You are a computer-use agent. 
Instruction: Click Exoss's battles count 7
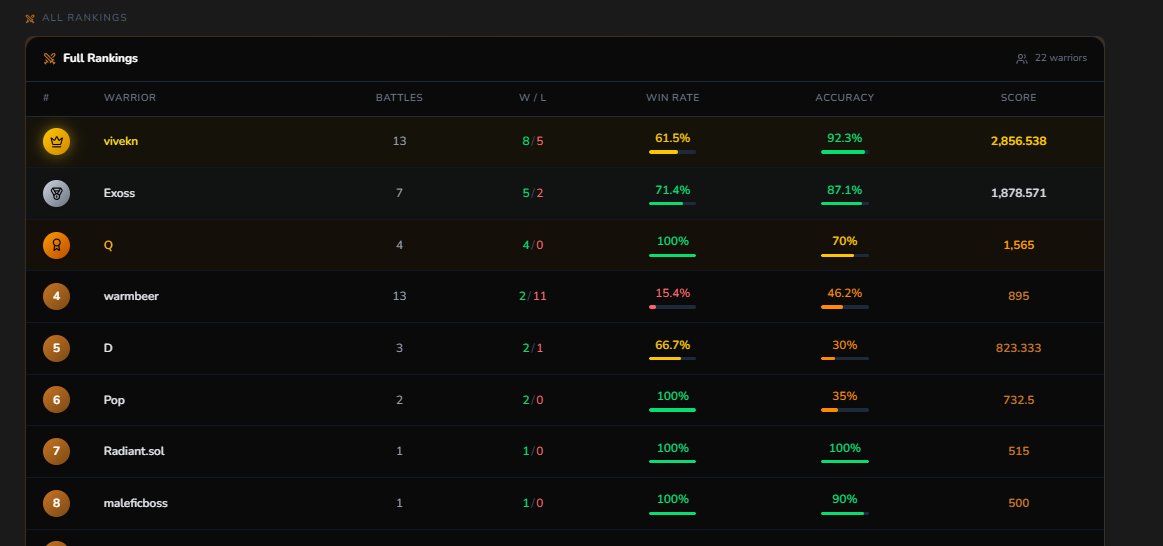click(399, 194)
